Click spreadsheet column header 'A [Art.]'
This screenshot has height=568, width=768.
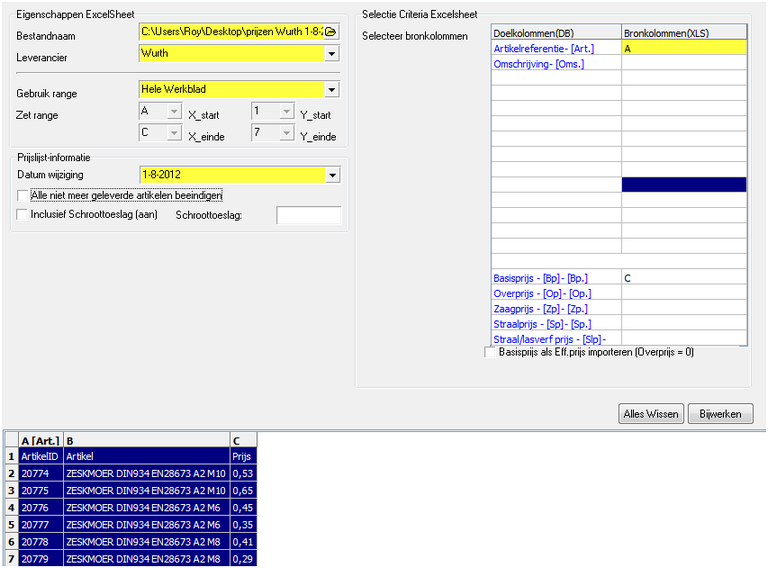click(41, 441)
